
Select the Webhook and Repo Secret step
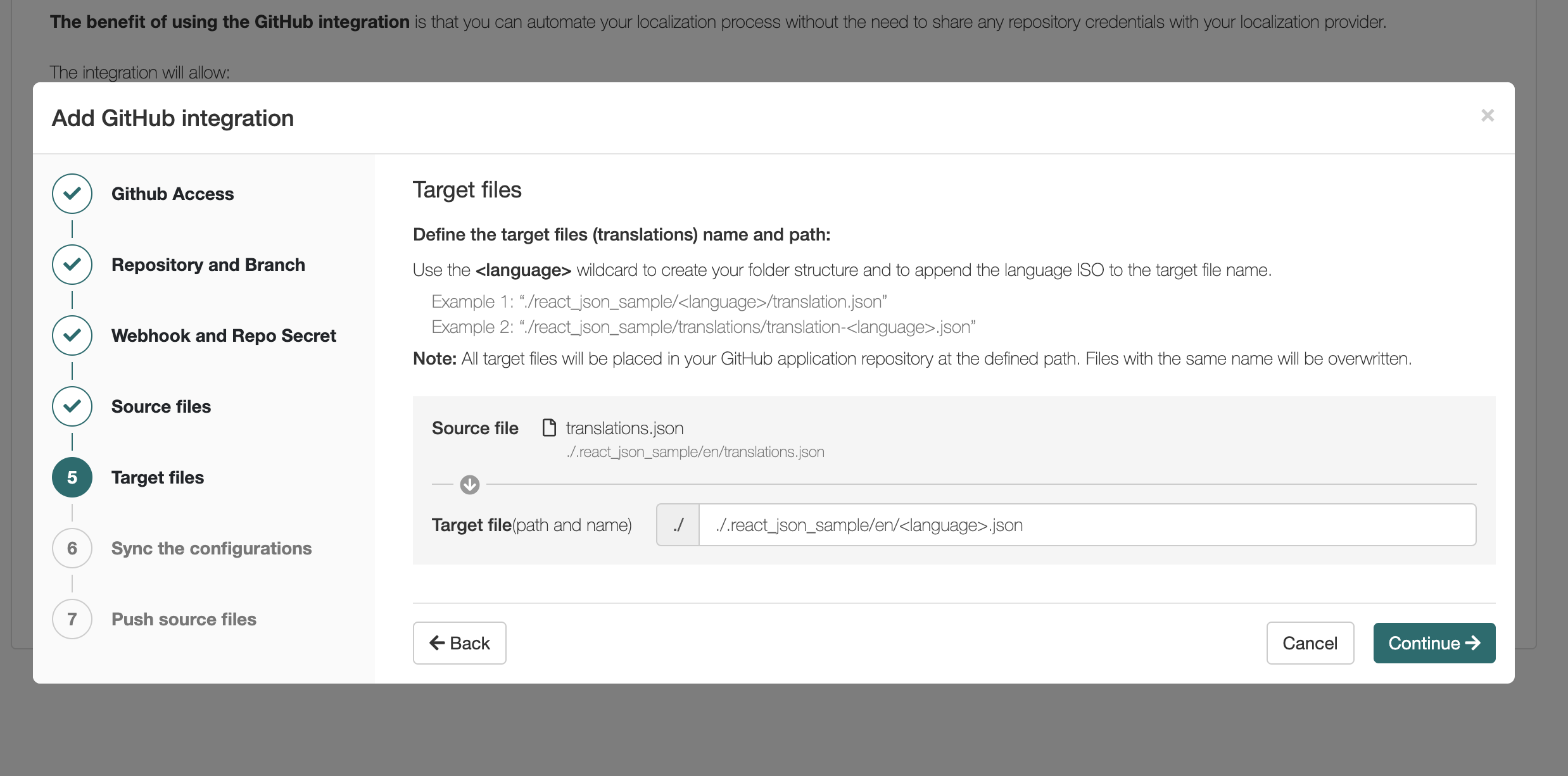tap(224, 335)
